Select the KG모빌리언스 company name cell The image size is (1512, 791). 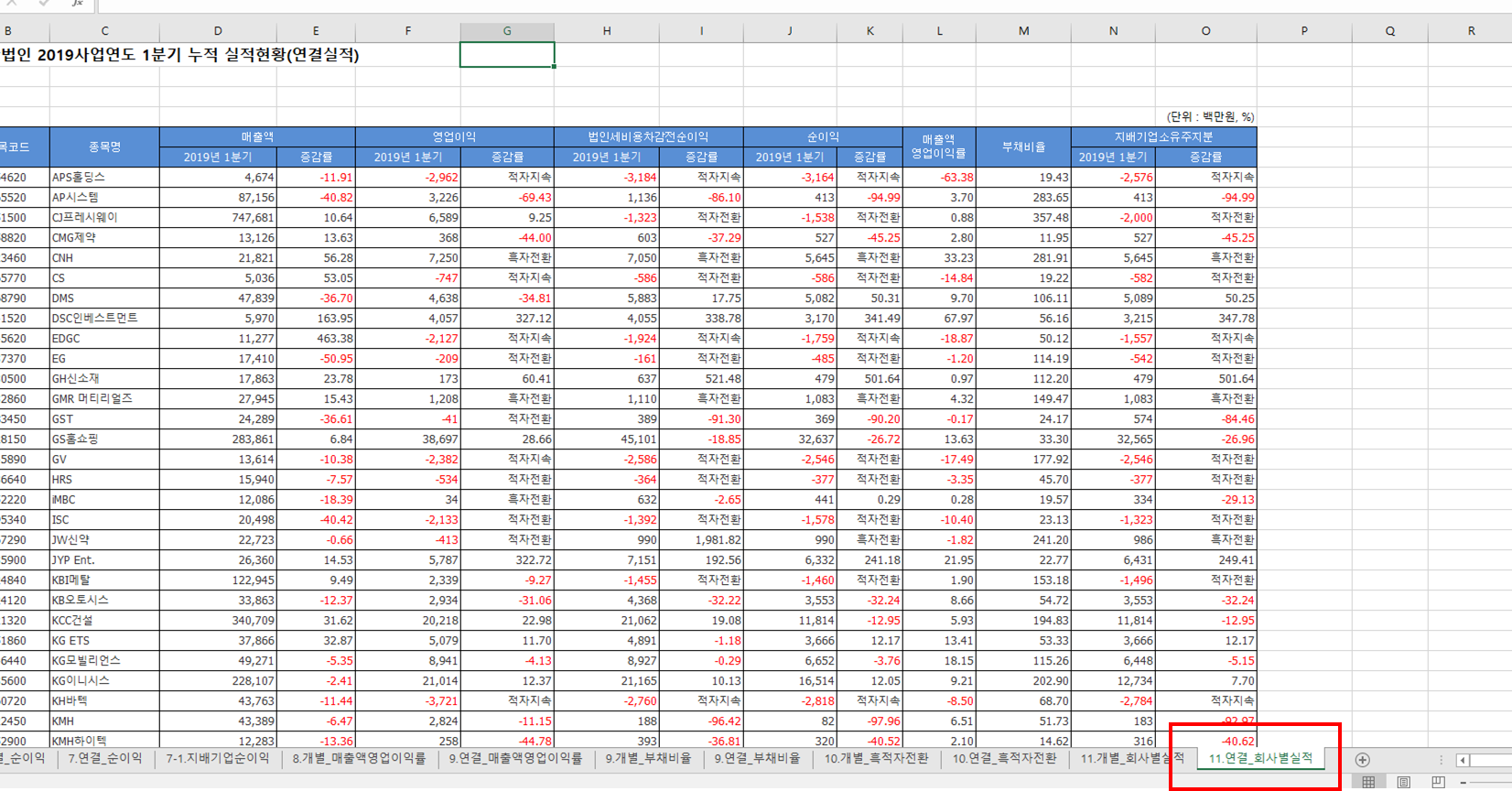(x=104, y=660)
